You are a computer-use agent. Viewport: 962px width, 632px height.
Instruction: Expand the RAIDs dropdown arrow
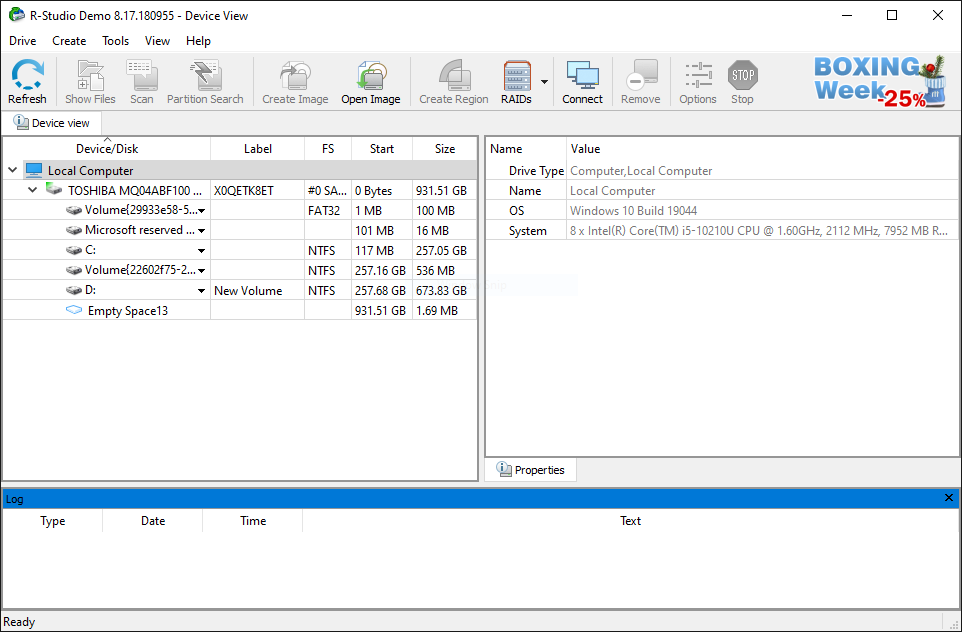click(545, 82)
